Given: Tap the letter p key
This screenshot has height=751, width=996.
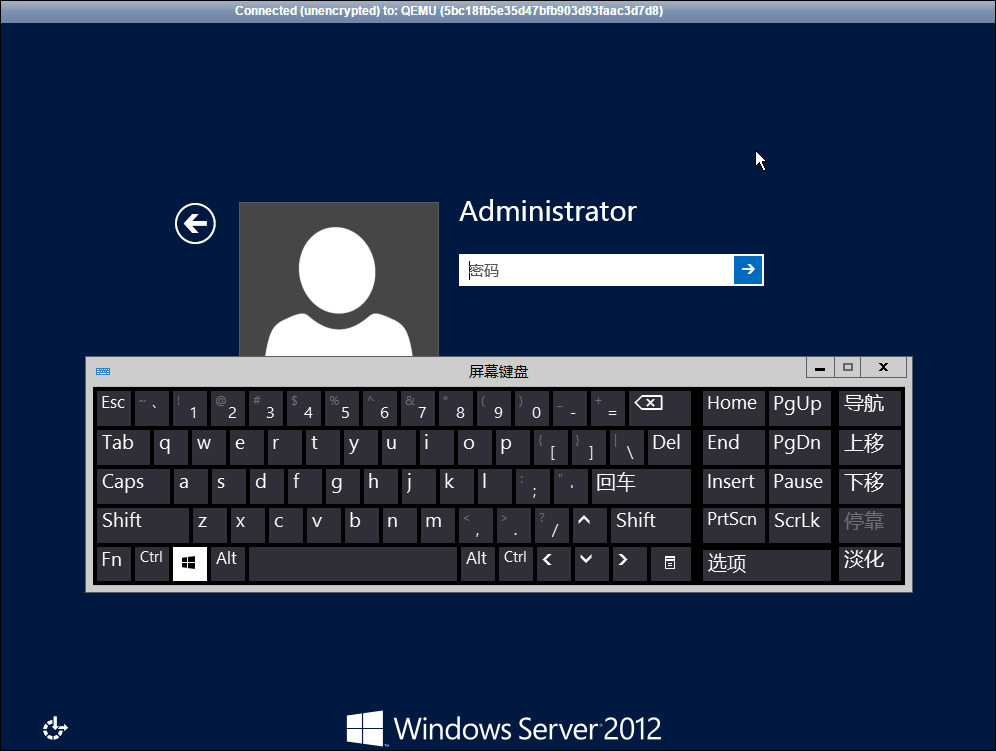Looking at the screenshot, I should pyautogui.click(x=513, y=447).
